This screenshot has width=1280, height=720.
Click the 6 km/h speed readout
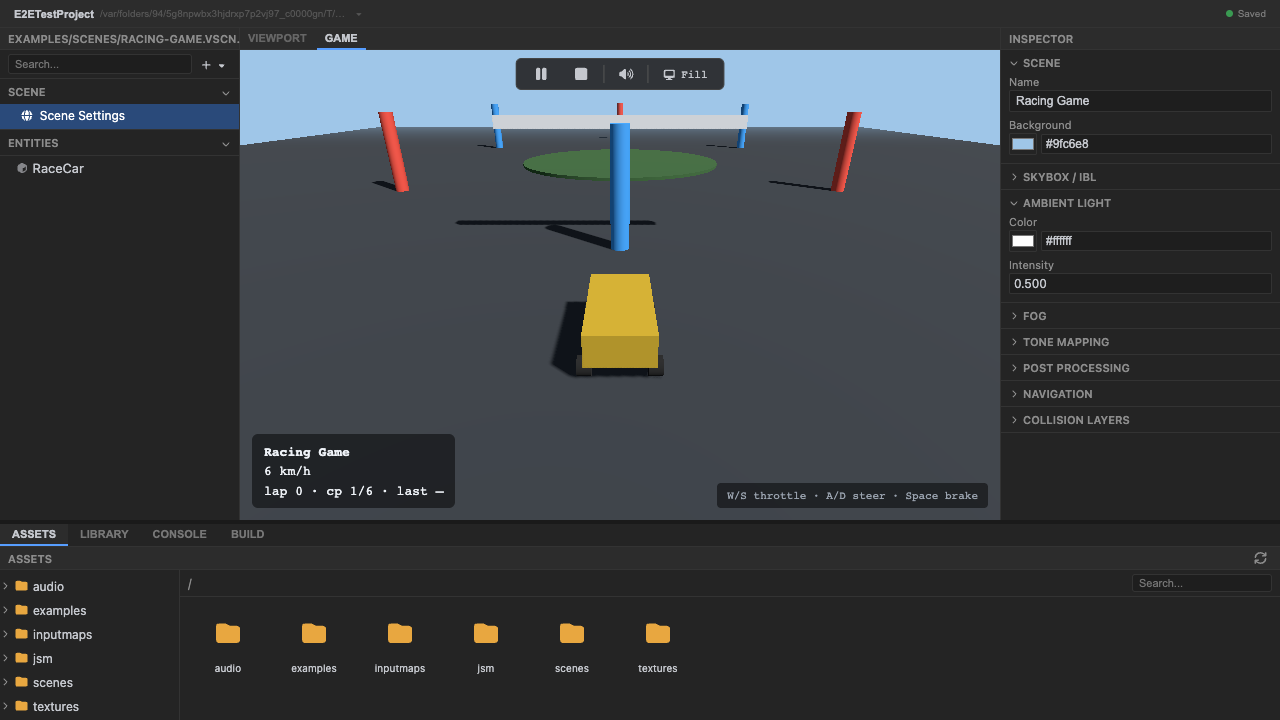pyautogui.click(x=287, y=471)
